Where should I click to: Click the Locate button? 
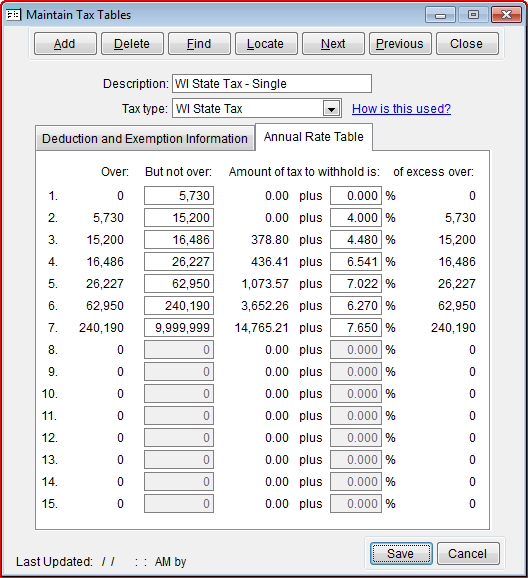(266, 43)
